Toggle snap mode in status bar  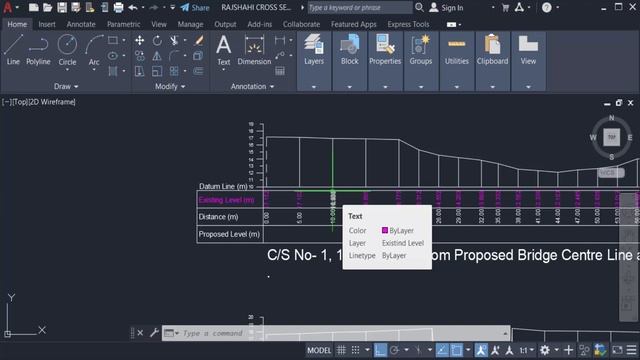[x=356, y=350]
